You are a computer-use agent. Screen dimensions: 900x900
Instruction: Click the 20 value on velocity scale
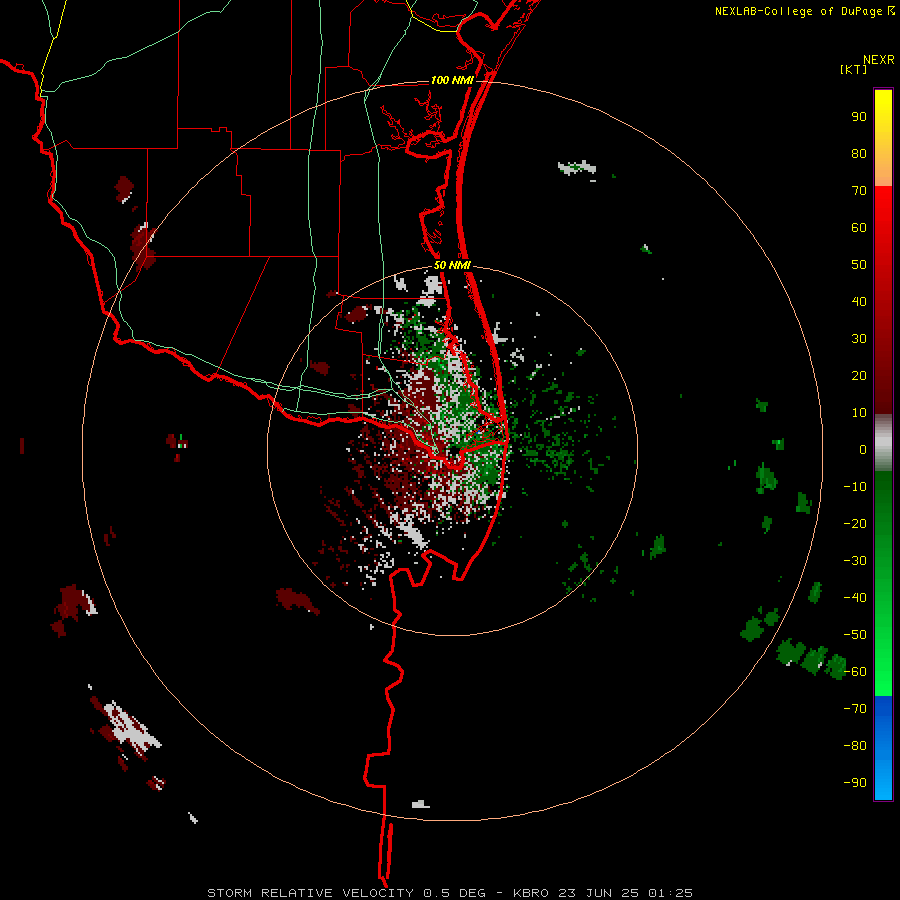point(859,376)
